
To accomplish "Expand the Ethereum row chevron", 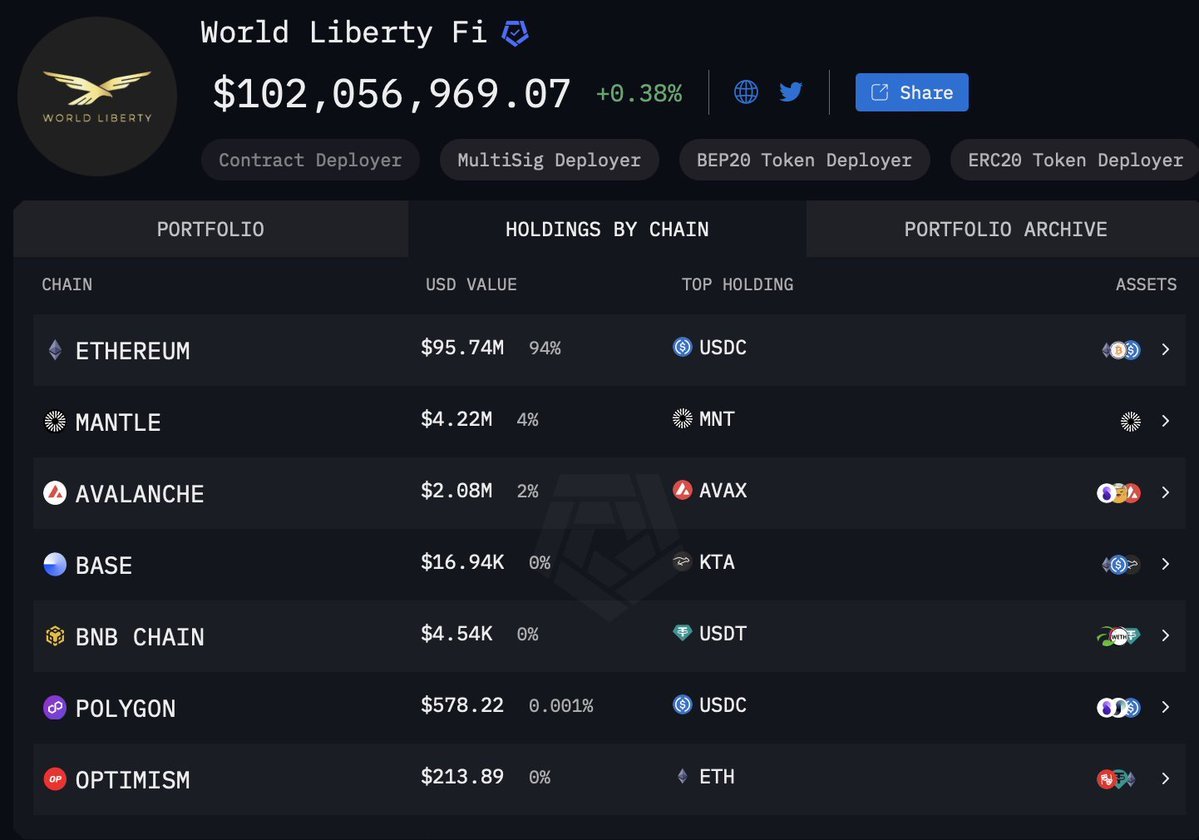I will click(x=1165, y=350).
